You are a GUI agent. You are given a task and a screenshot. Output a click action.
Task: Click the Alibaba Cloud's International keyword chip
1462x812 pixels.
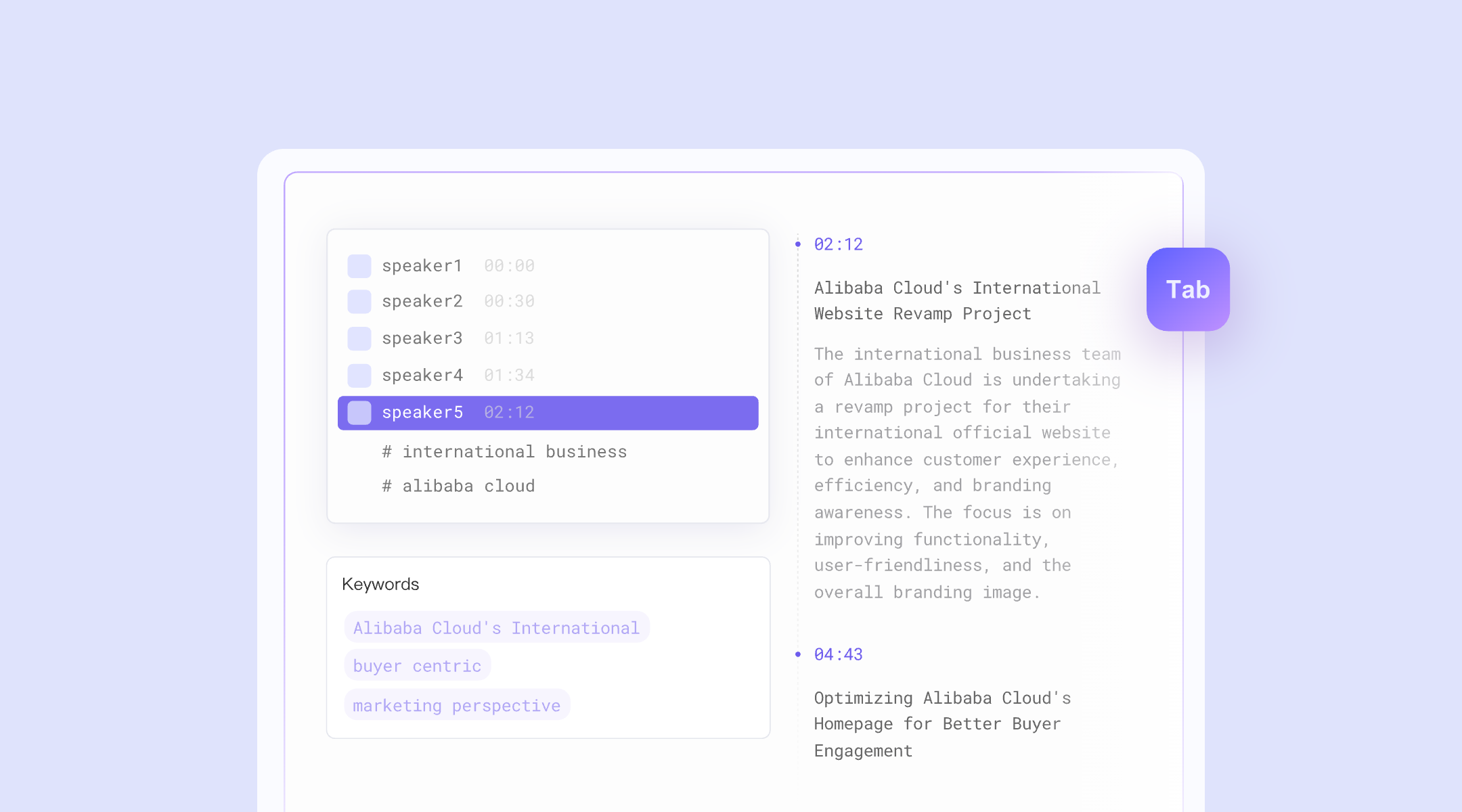(x=496, y=628)
